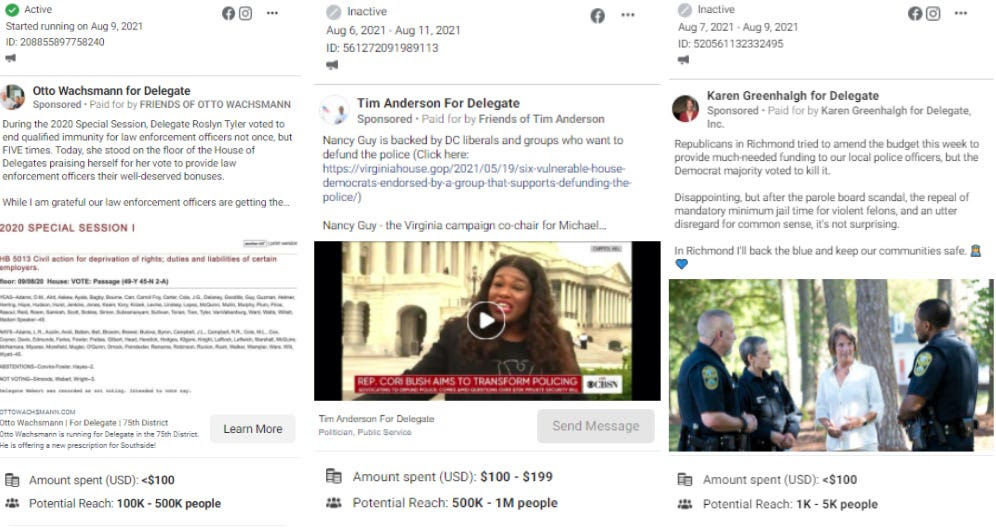Open photo of Greenhalgh with police officers

(831, 365)
